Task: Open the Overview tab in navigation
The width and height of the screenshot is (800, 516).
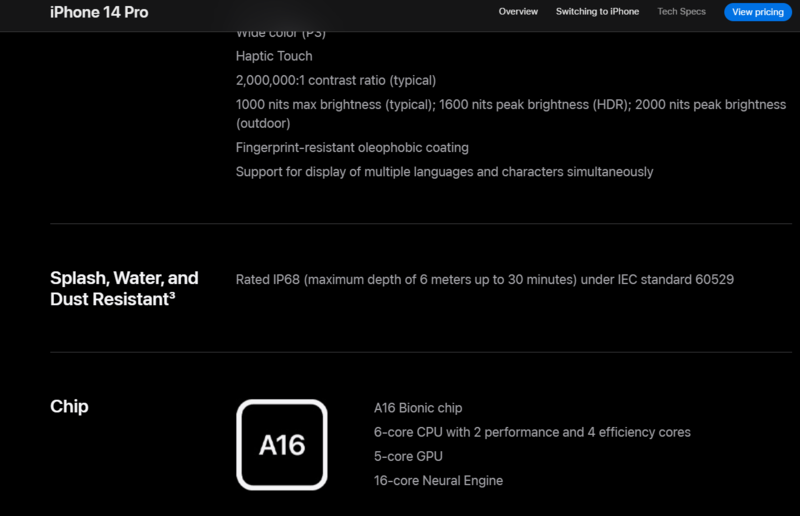Action: click(518, 12)
